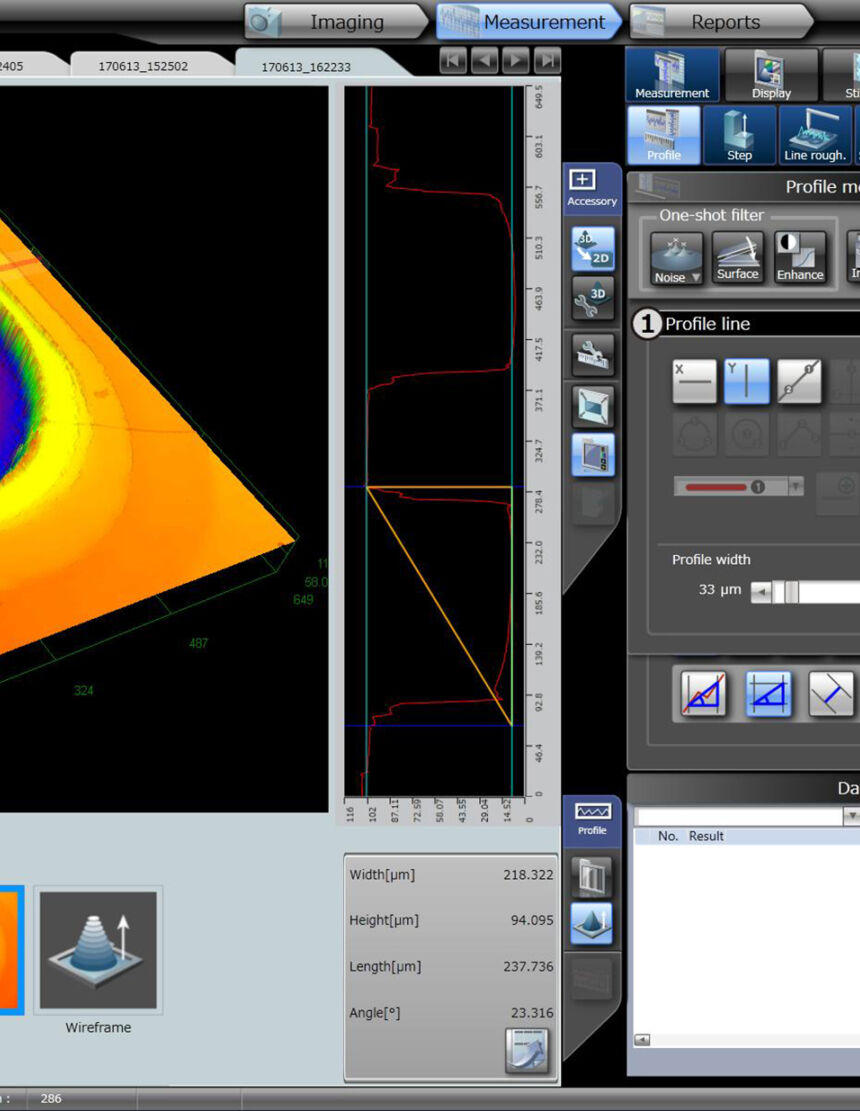Image resolution: width=860 pixels, height=1111 pixels.
Task: Select angle measurement with red line icon
Action: (x=703, y=694)
